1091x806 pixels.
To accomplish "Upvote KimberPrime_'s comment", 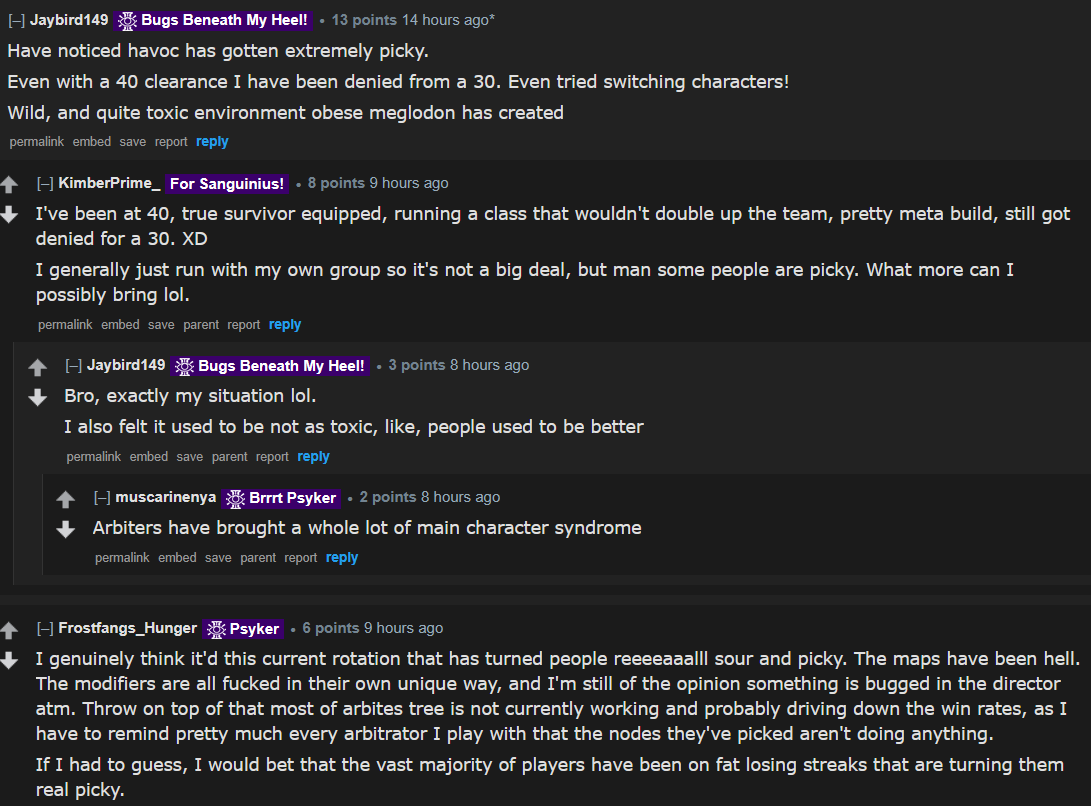I will (9, 184).
